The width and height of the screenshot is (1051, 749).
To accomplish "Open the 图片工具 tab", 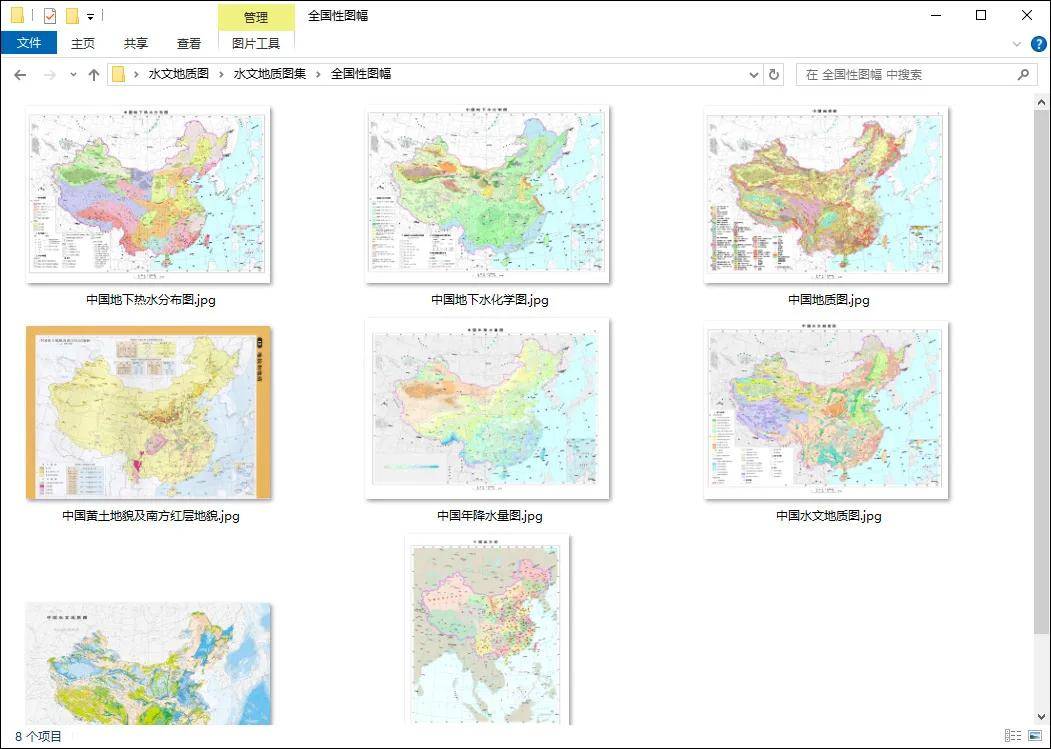I will pyautogui.click(x=256, y=43).
